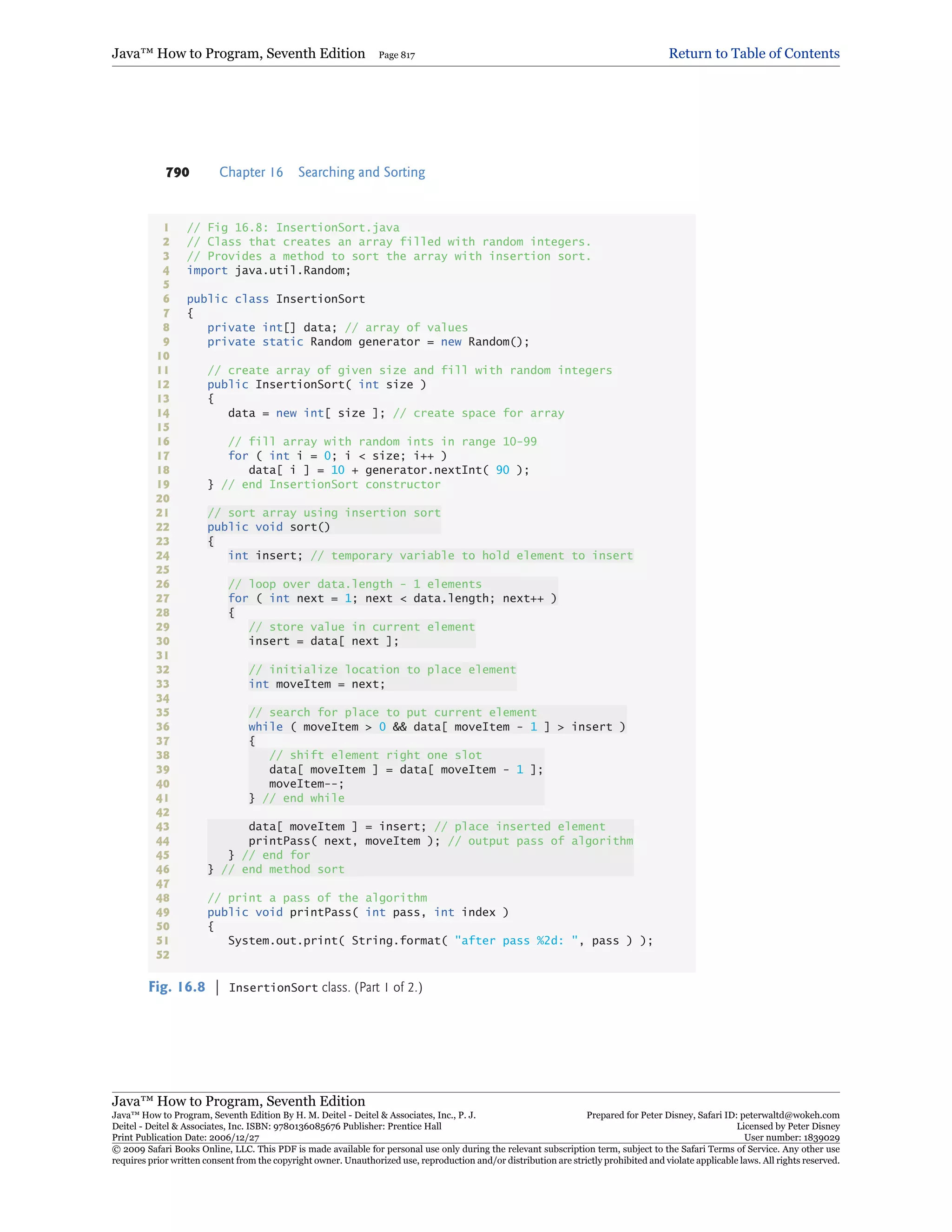Click the while loop condition on line 36
952x1232 pixels.
[436, 727]
